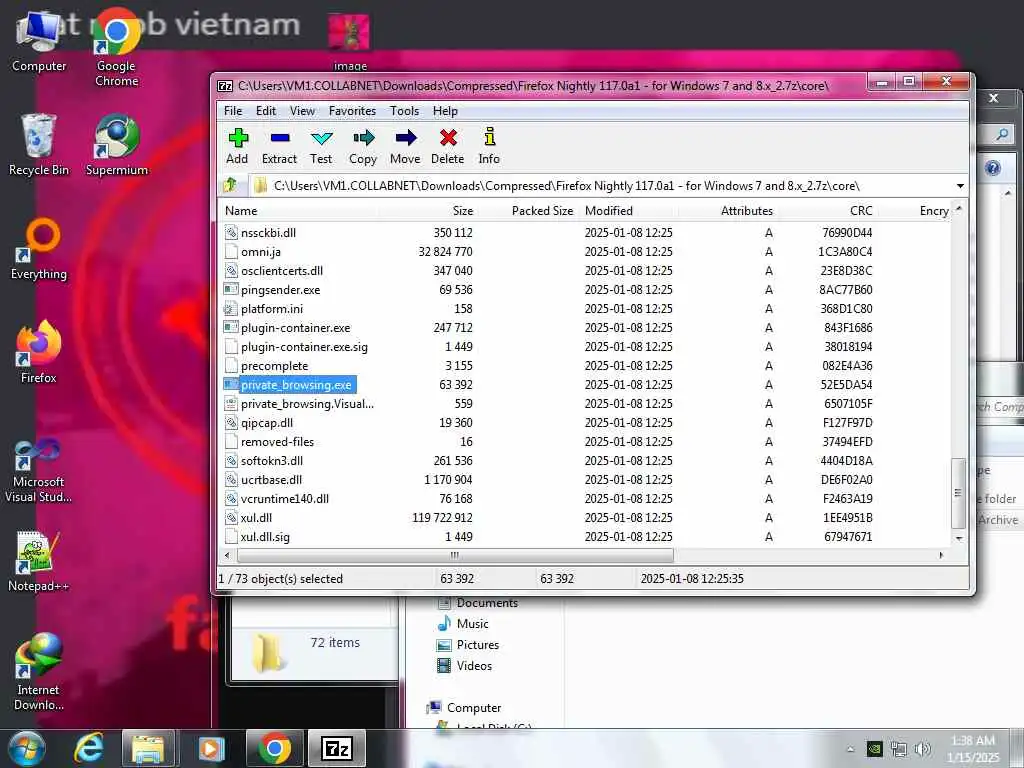The width and height of the screenshot is (1024, 768).
Task: Sort by the Modified column header
Action: pos(629,211)
